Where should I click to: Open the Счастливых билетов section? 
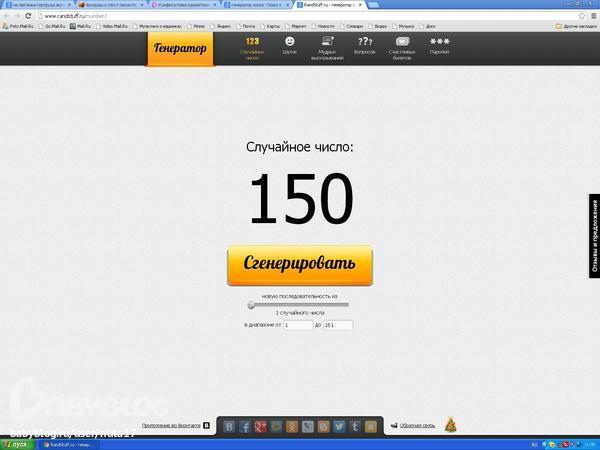pos(402,46)
